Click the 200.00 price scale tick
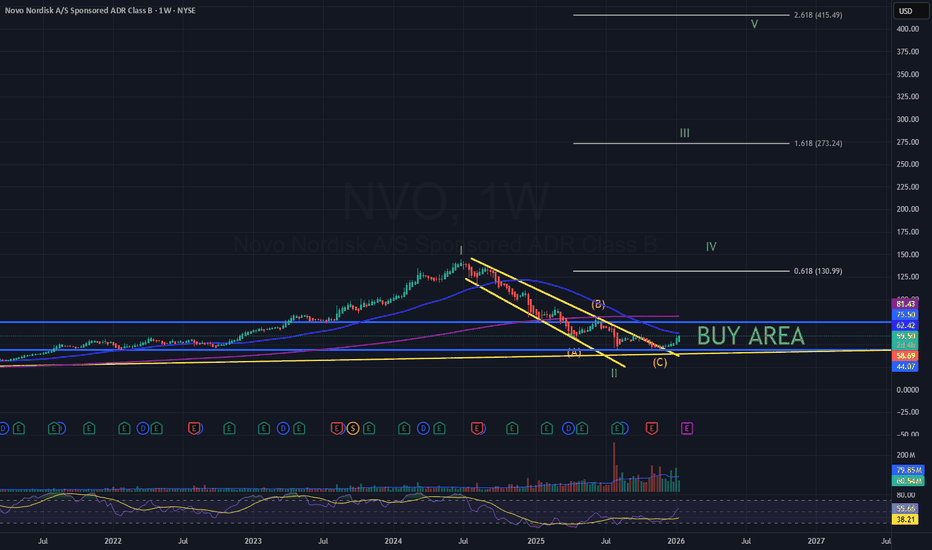The width and height of the screenshot is (932, 550). click(908, 209)
